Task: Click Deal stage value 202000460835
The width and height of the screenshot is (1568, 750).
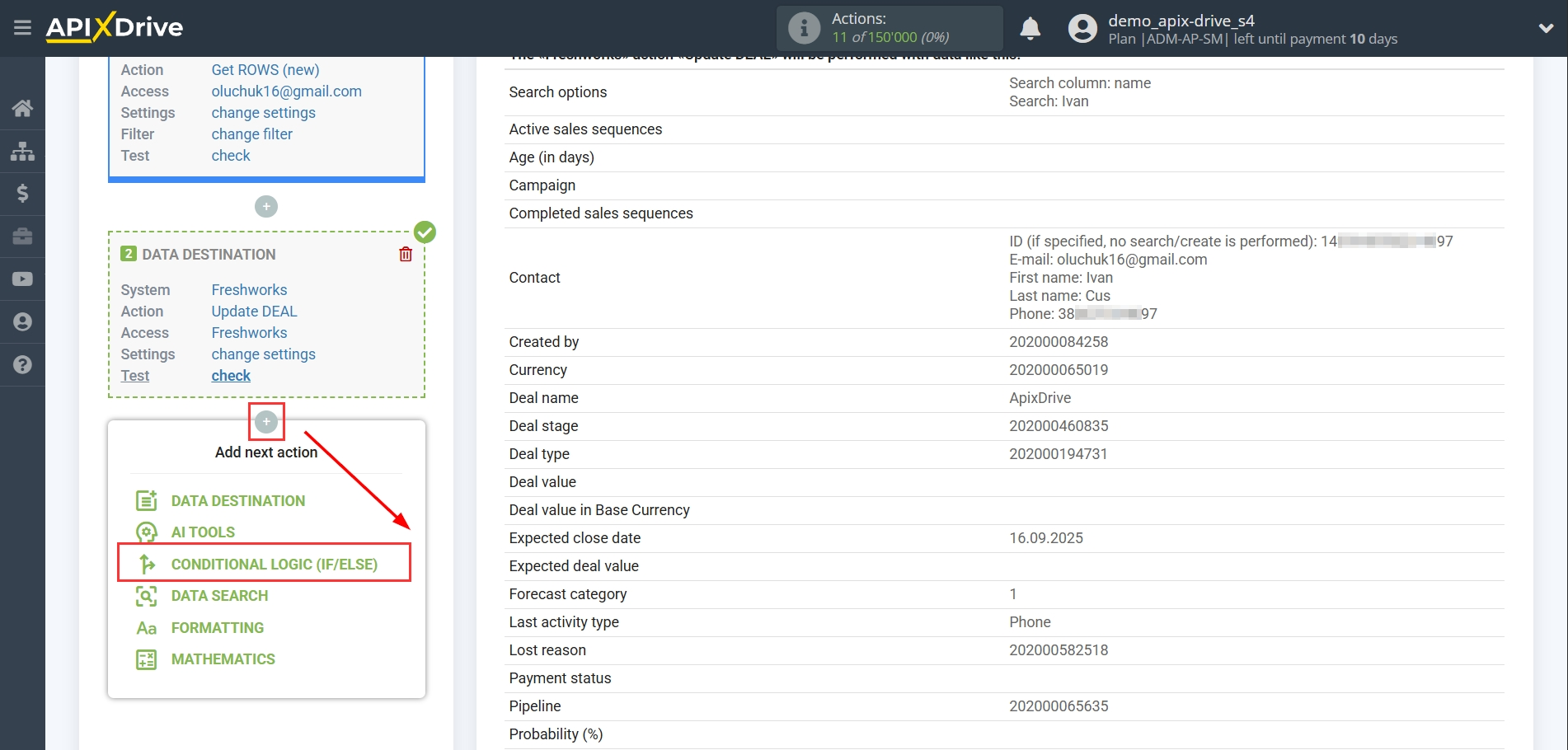Action: point(1059,426)
